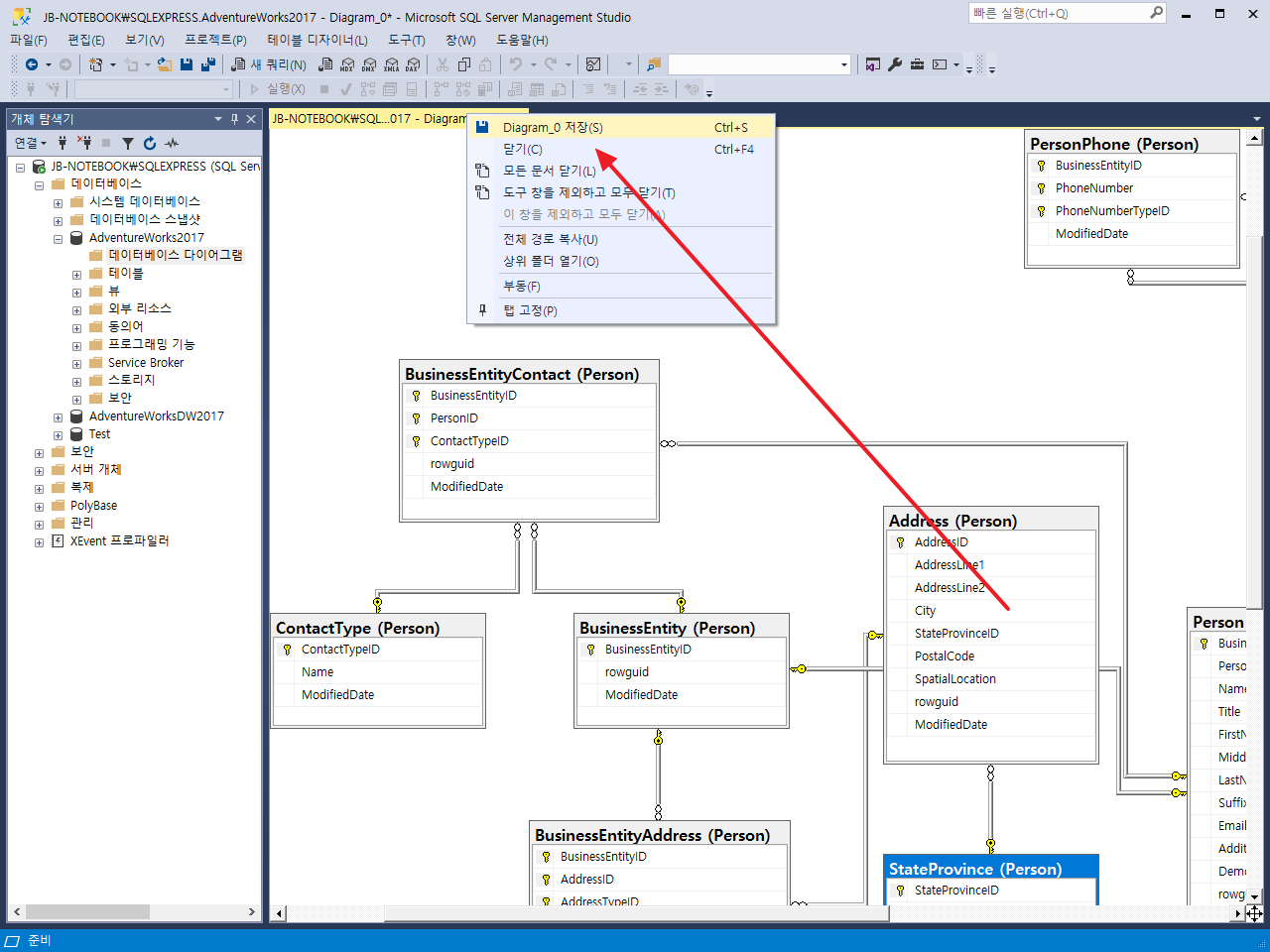The height and width of the screenshot is (952, 1270).
Task: Open the 연결 connect dropdown
Action: [x=30, y=143]
